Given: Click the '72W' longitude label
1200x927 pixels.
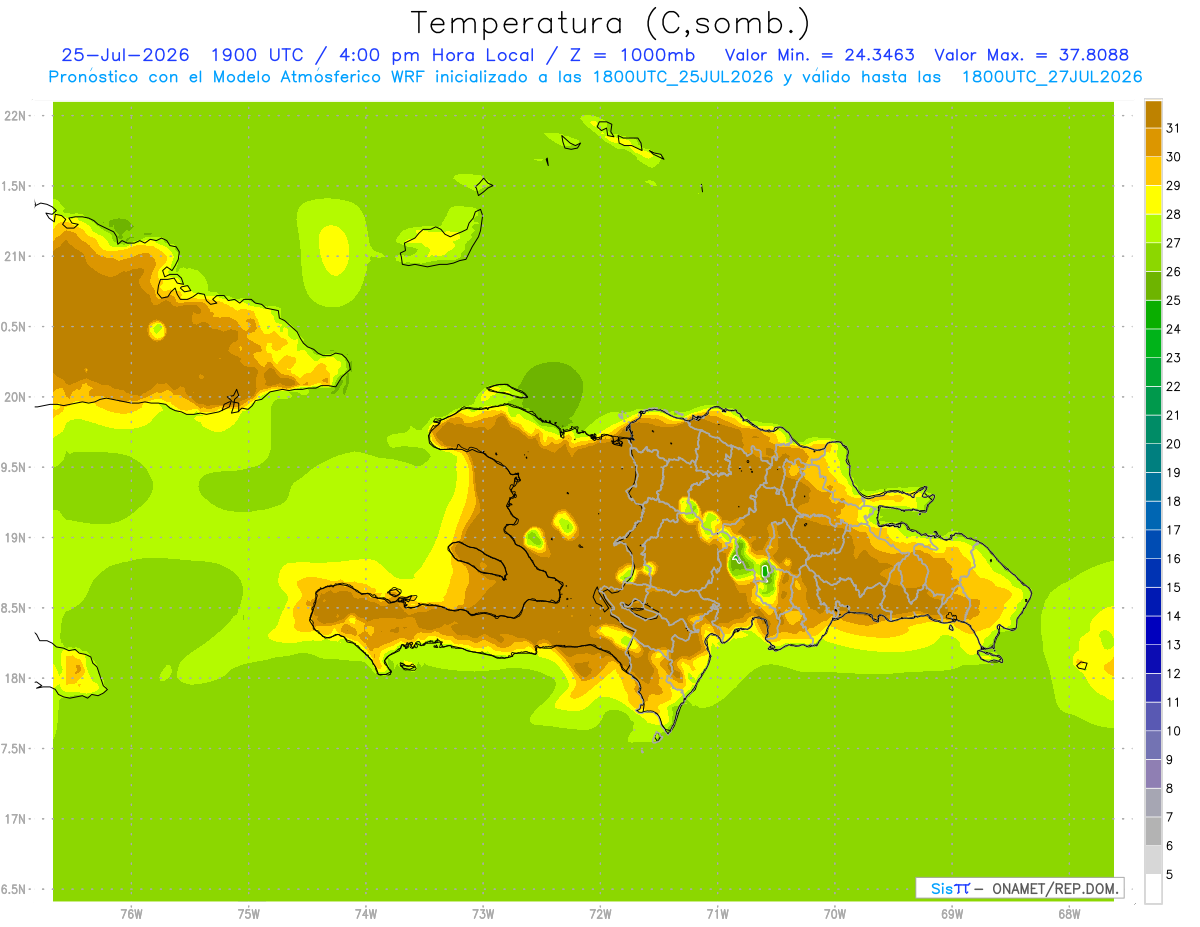Looking at the screenshot, I should point(600,914).
